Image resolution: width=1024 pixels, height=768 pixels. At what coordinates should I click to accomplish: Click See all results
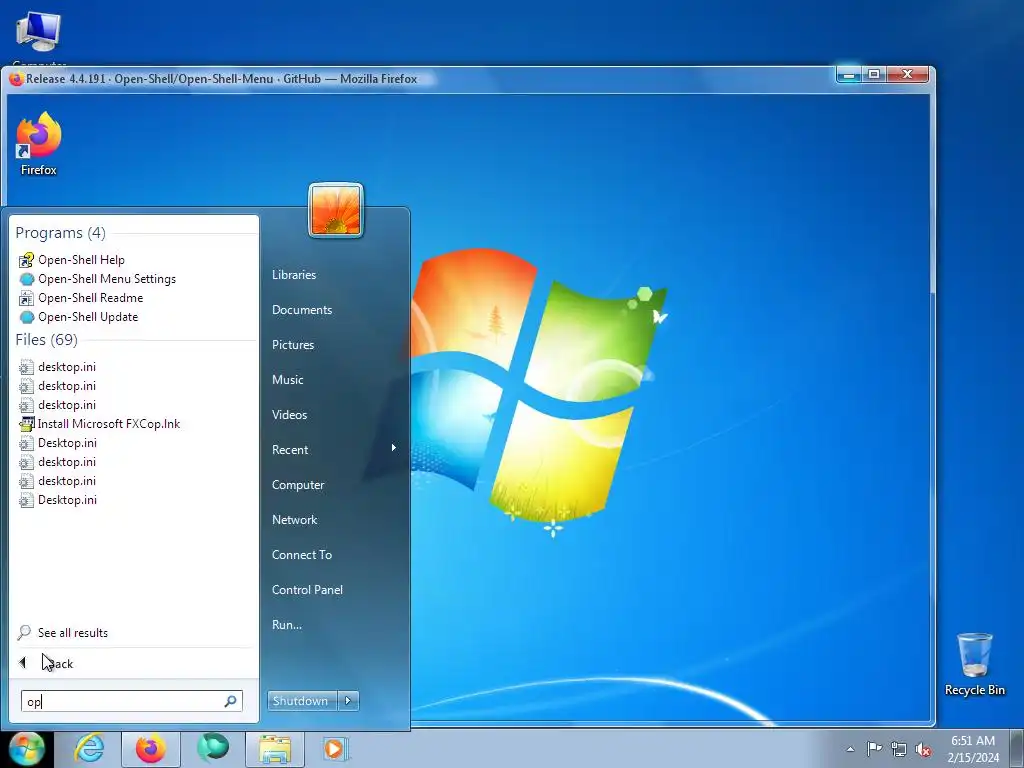click(x=63, y=633)
